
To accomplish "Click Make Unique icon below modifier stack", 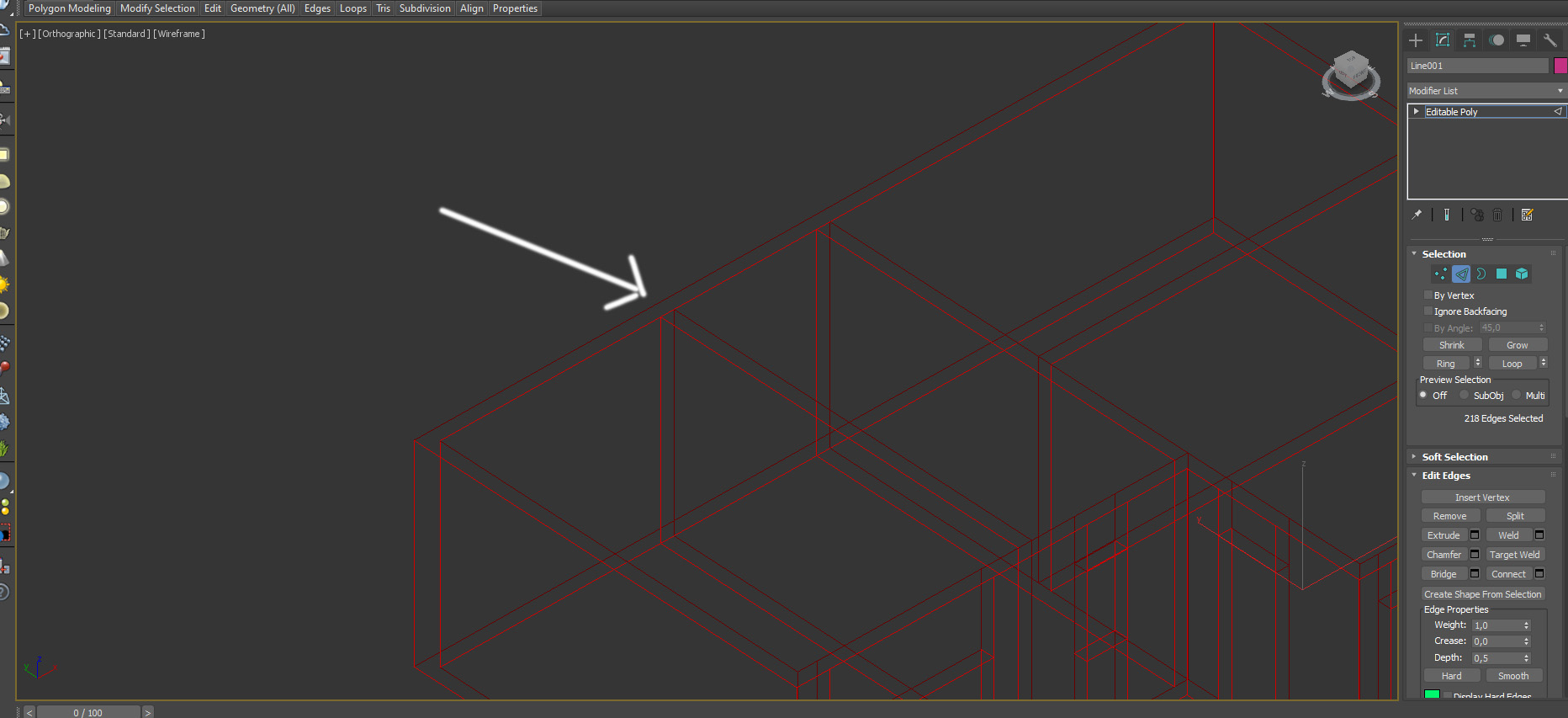I will coord(1477,215).
